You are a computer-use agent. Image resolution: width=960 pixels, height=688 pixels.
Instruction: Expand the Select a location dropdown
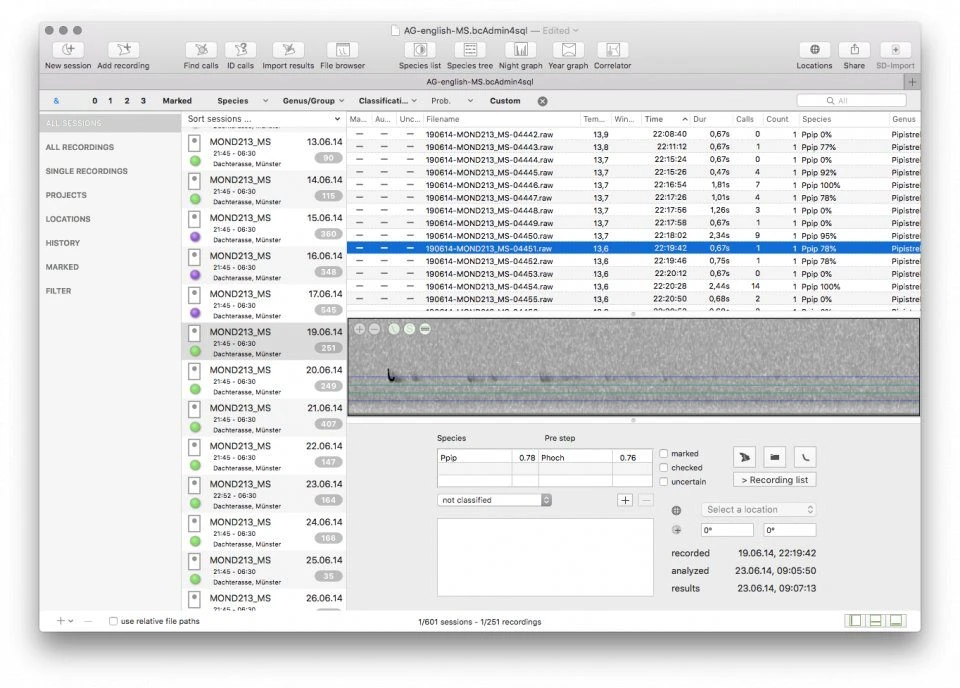coord(758,510)
